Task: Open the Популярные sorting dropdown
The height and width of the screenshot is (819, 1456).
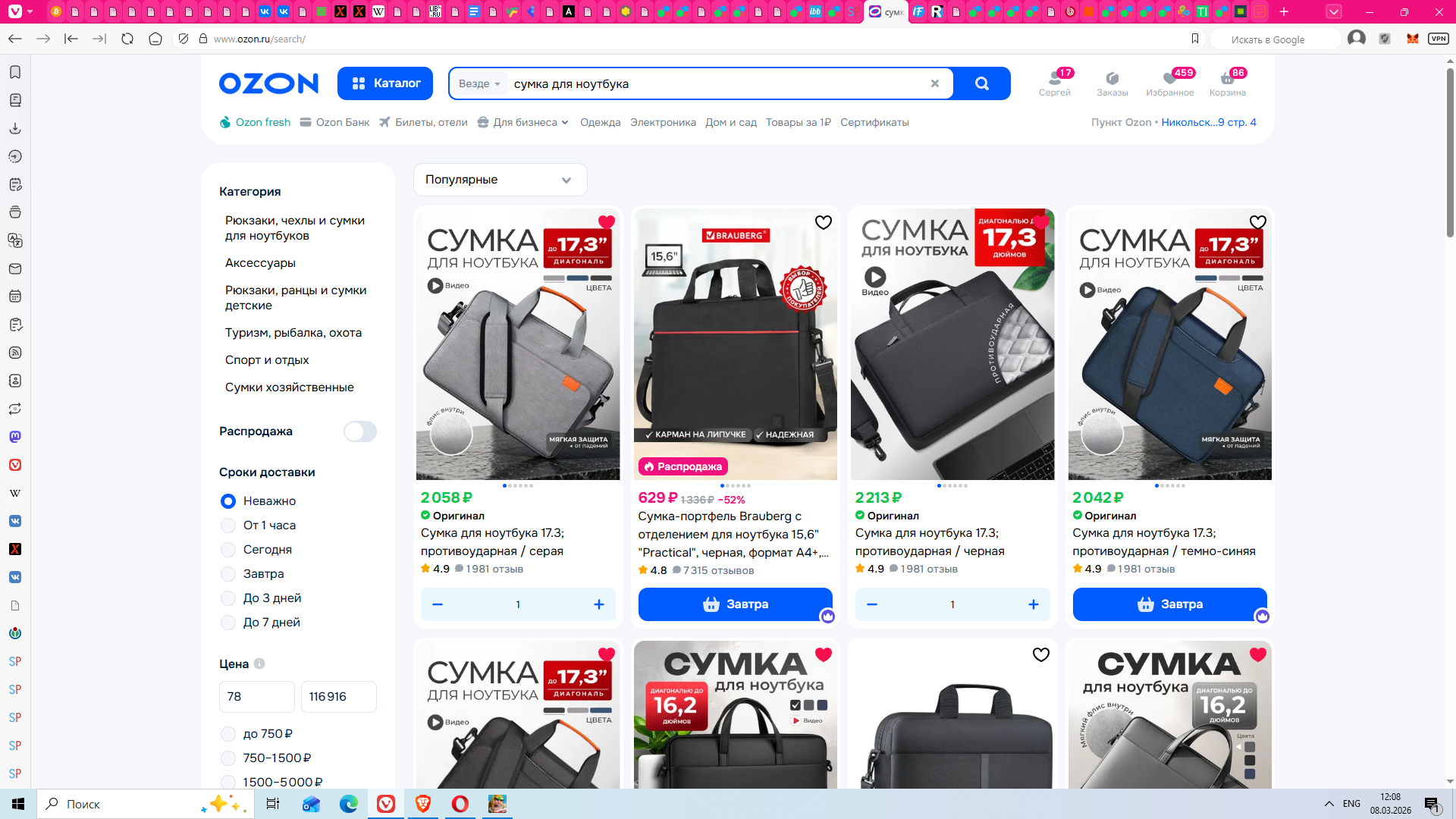Action: (500, 180)
